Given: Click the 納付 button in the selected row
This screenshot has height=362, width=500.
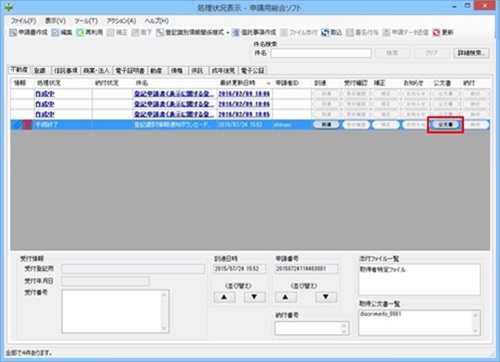Looking at the screenshot, I should tap(475, 125).
